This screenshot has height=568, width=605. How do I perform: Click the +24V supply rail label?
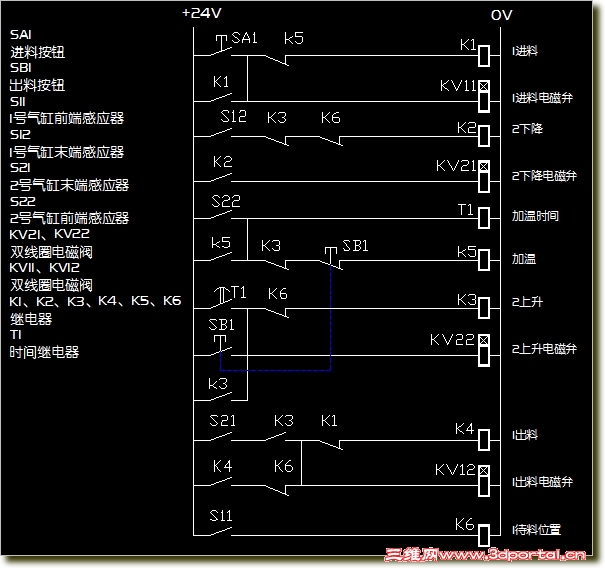[202, 13]
